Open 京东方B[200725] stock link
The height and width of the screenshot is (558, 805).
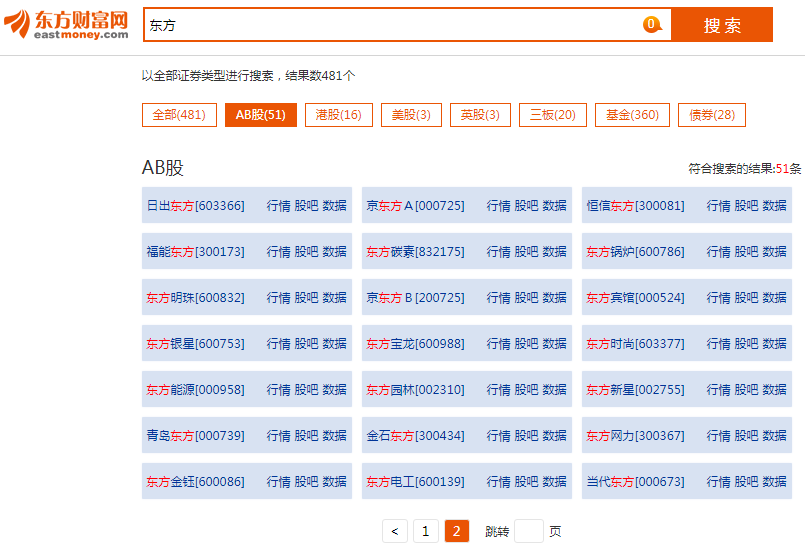(x=415, y=297)
